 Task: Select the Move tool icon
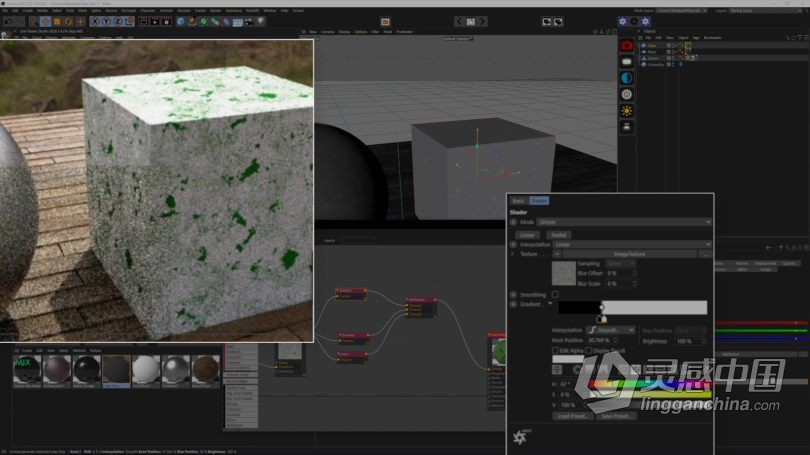coord(45,22)
